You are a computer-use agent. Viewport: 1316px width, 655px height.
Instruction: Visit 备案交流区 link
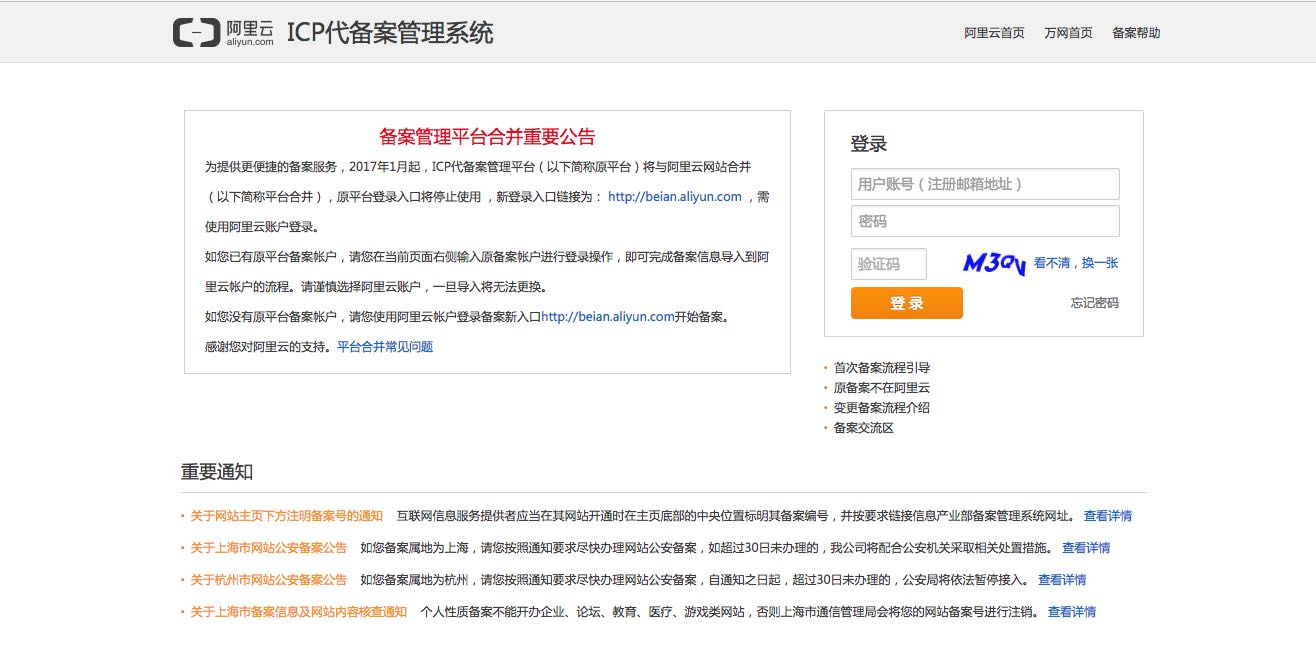(x=864, y=428)
